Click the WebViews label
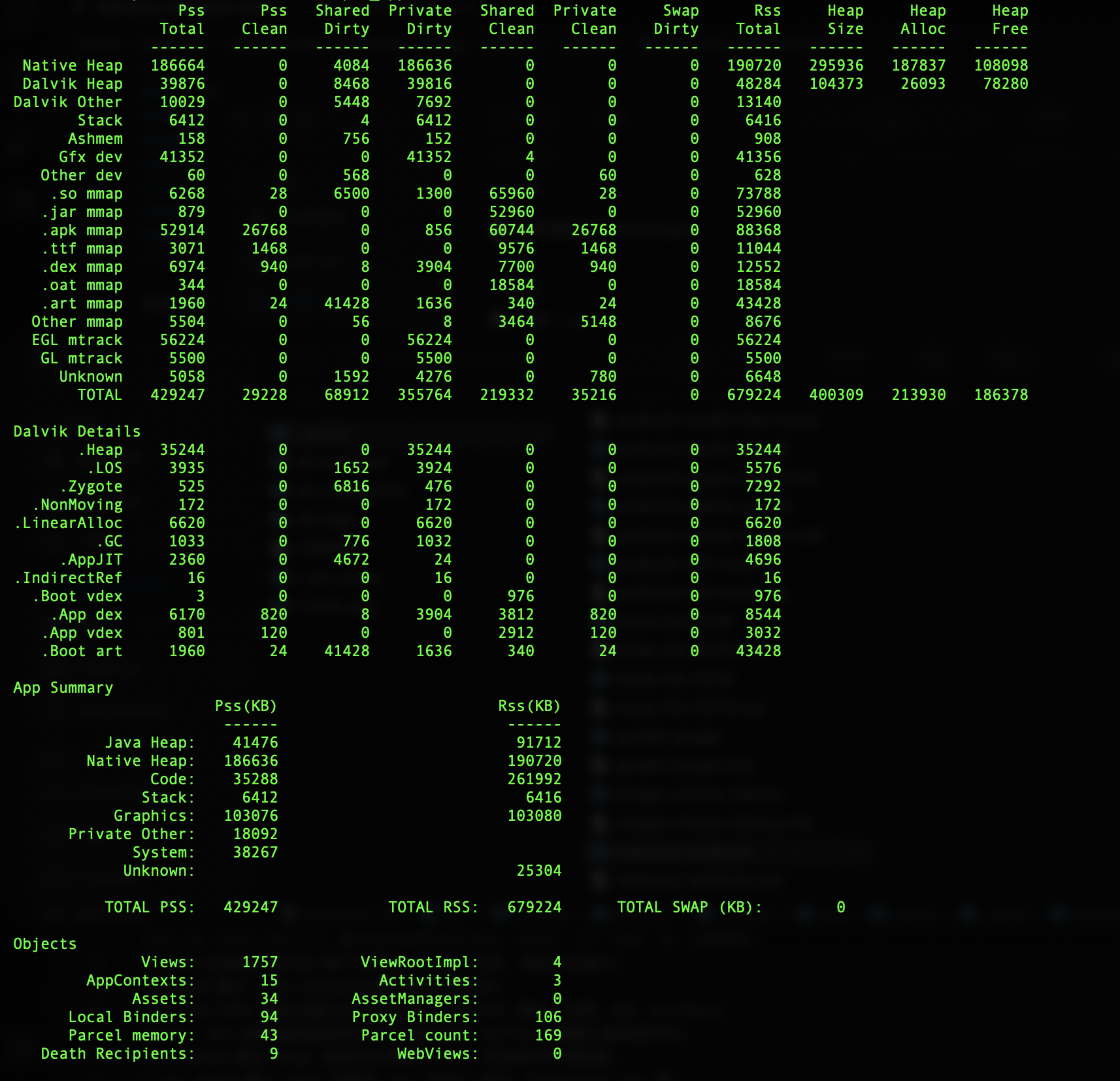This screenshot has height=1081, width=1120. tap(438, 1054)
